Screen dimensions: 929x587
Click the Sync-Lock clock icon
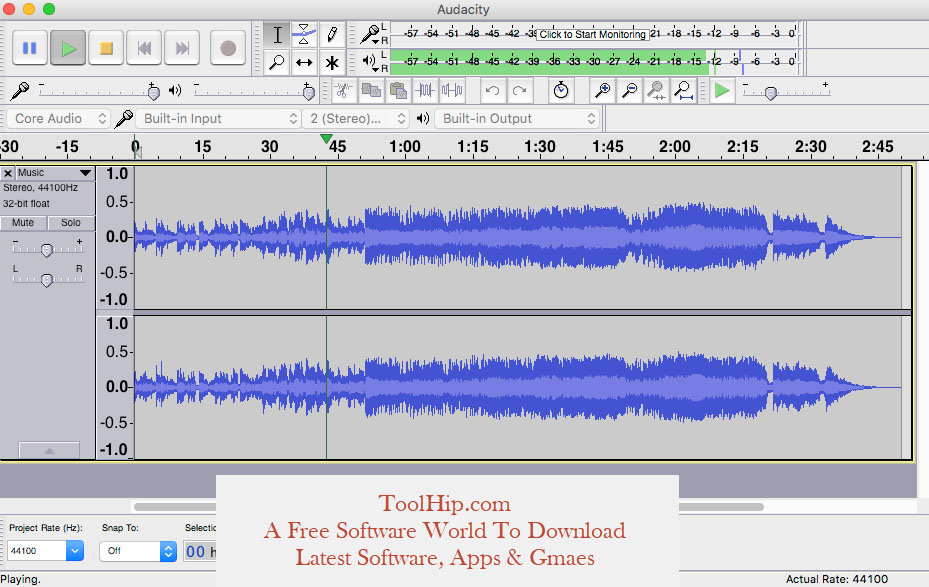click(560, 91)
